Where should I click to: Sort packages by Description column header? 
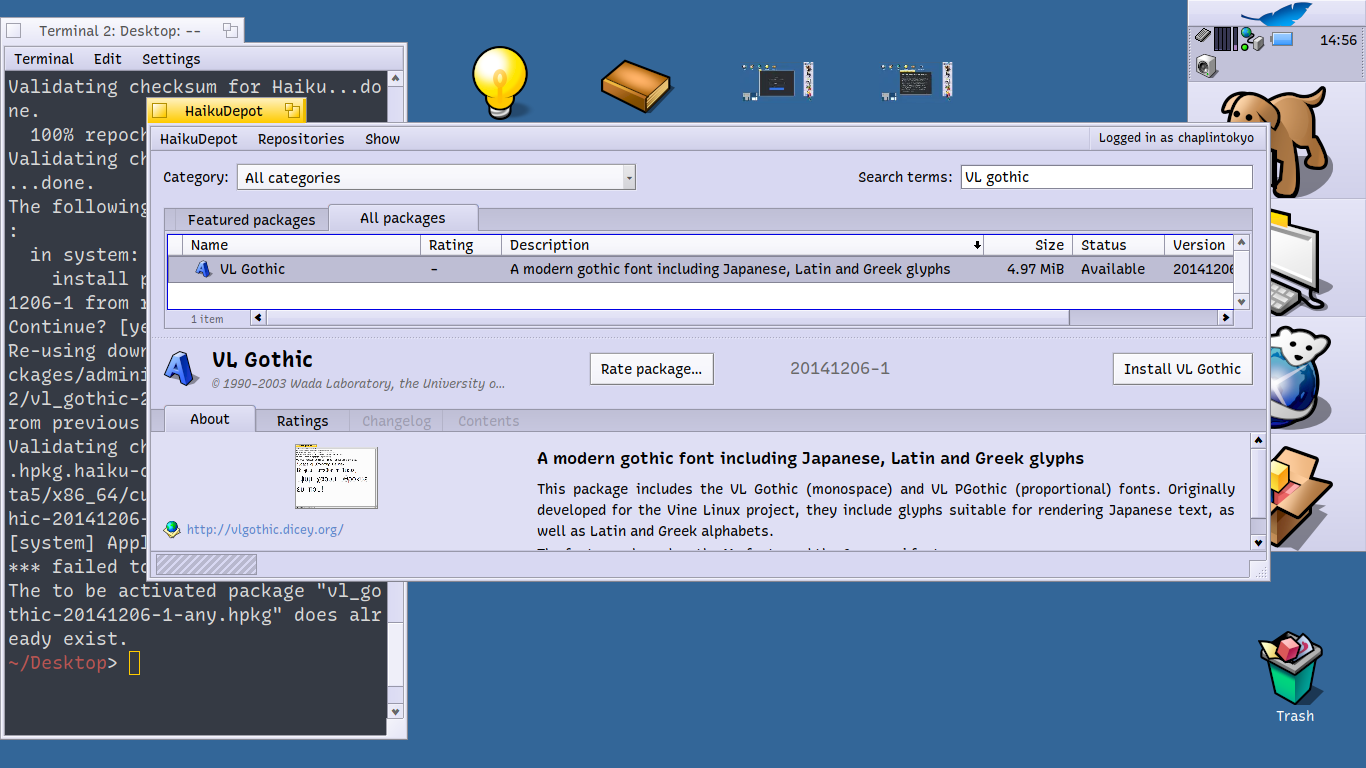pyautogui.click(x=742, y=245)
